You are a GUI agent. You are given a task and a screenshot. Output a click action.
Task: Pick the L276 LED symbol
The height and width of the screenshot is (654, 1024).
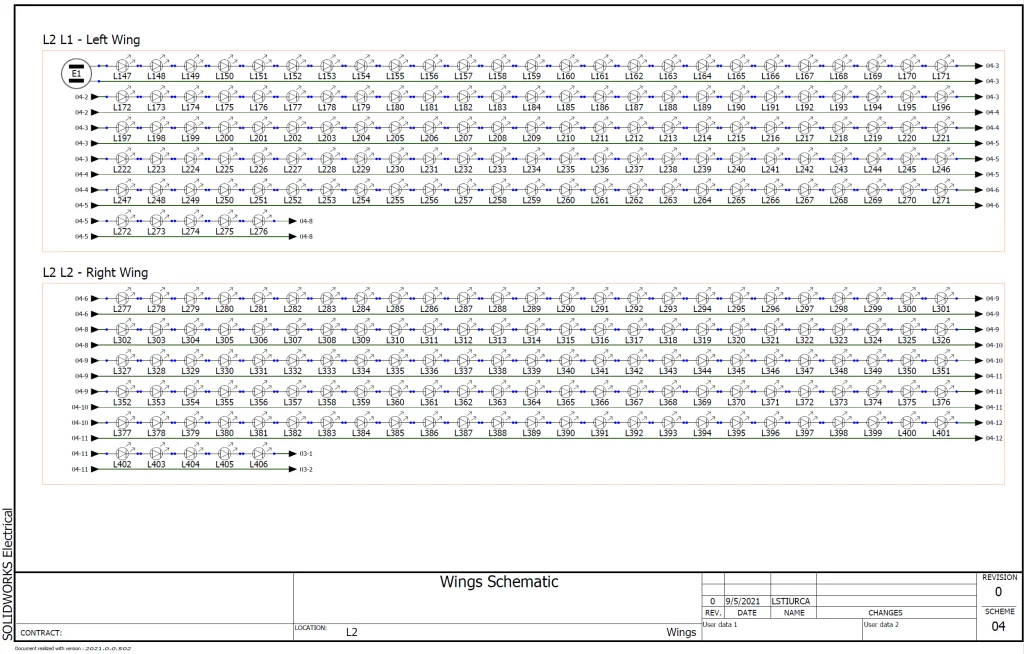(260, 221)
